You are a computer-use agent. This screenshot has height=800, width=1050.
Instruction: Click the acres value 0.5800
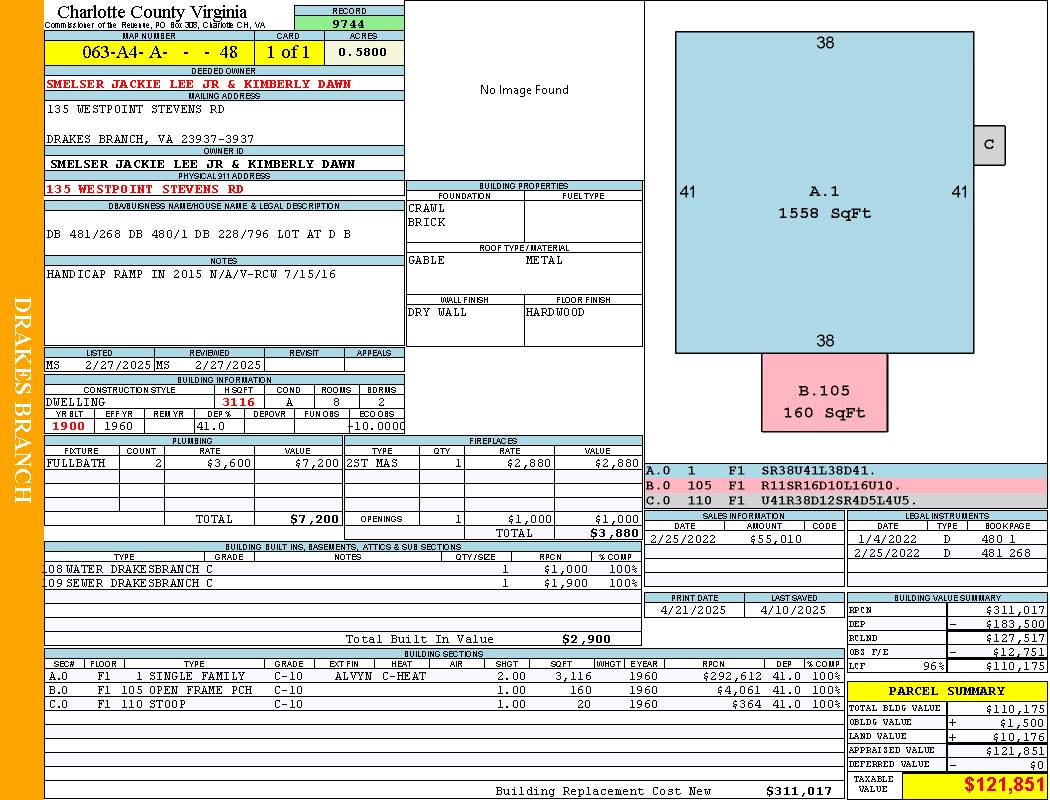[363, 52]
